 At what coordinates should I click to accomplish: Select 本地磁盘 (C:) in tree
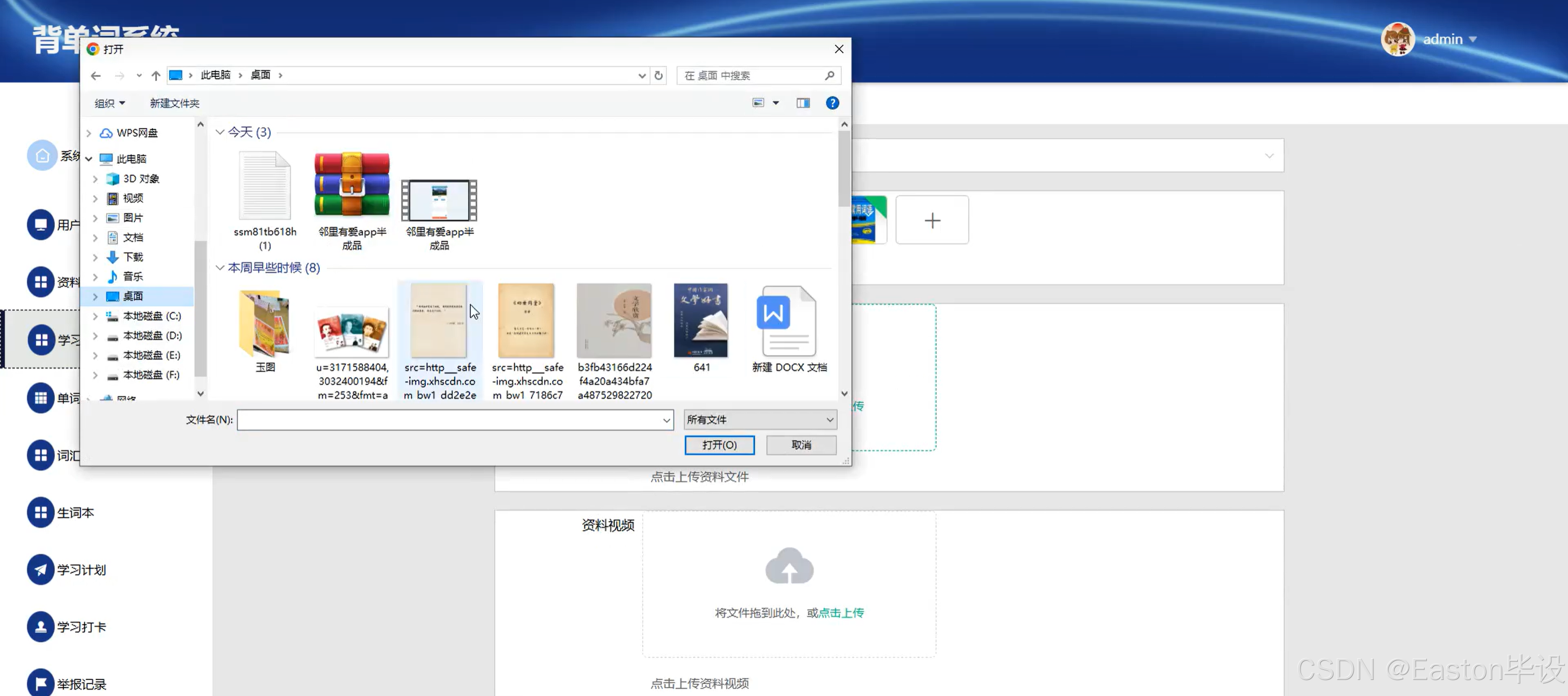point(151,316)
